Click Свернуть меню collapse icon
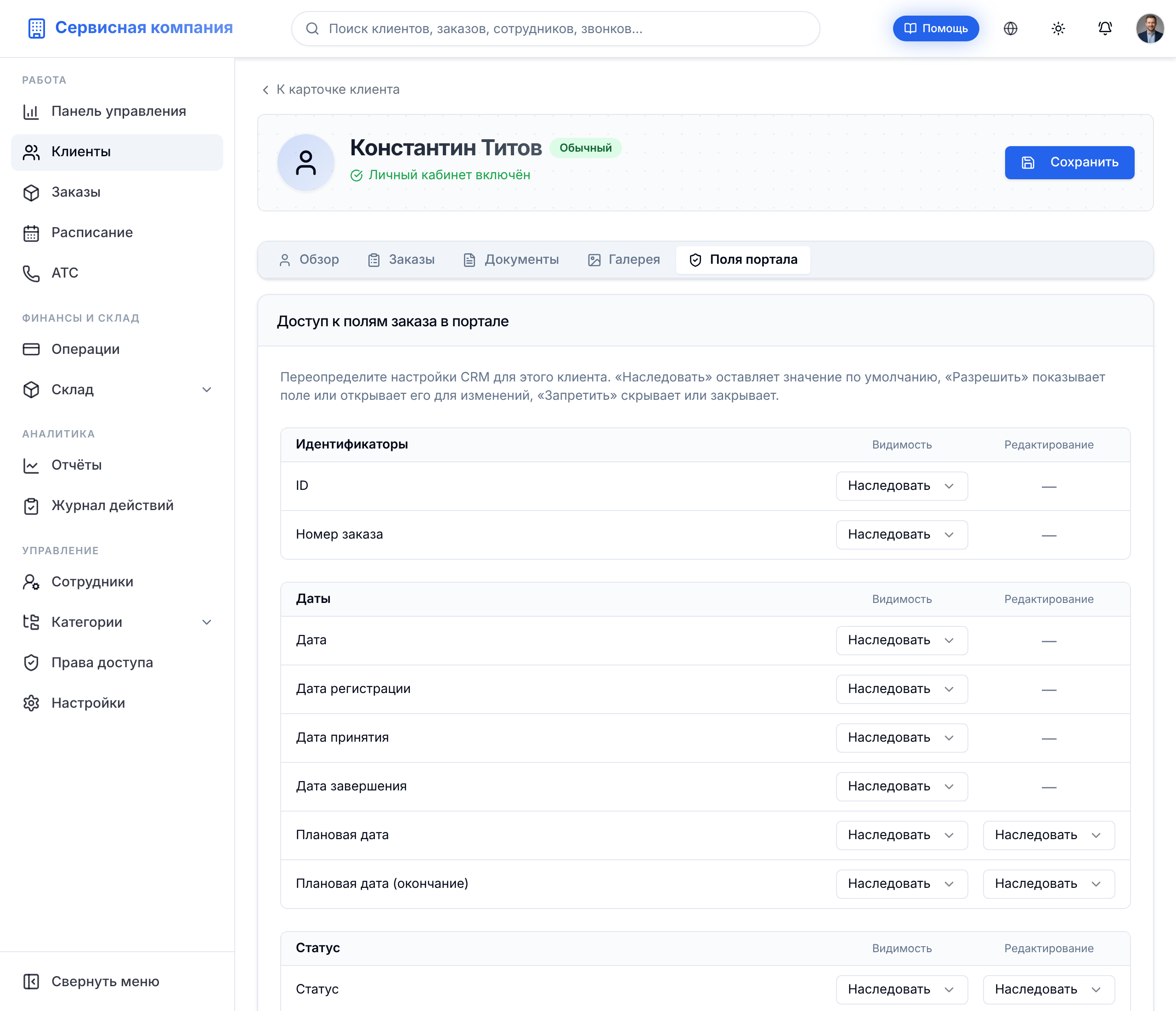This screenshot has width=1176, height=1011. click(x=31, y=982)
